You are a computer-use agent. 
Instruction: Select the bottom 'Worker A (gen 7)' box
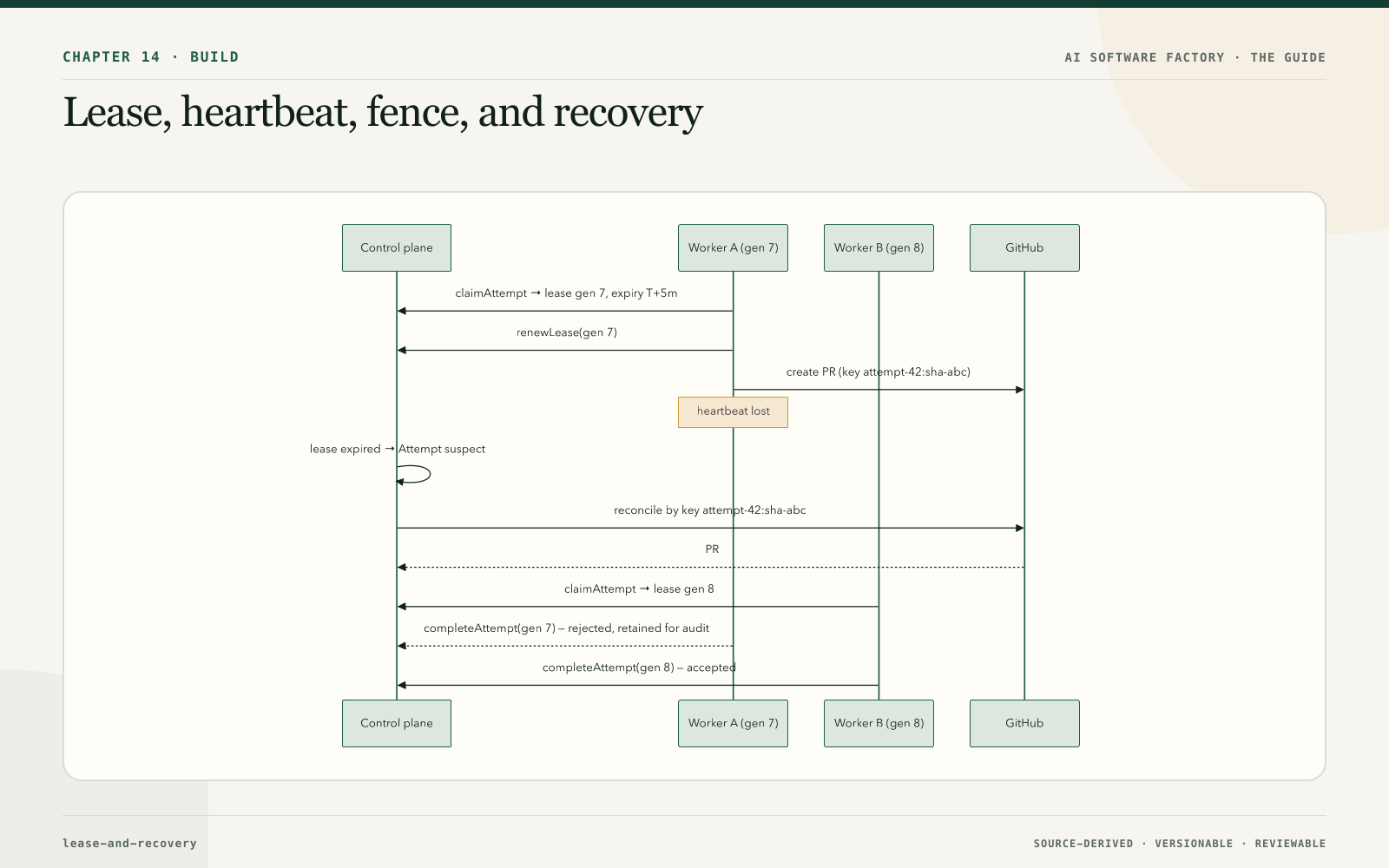(733, 723)
